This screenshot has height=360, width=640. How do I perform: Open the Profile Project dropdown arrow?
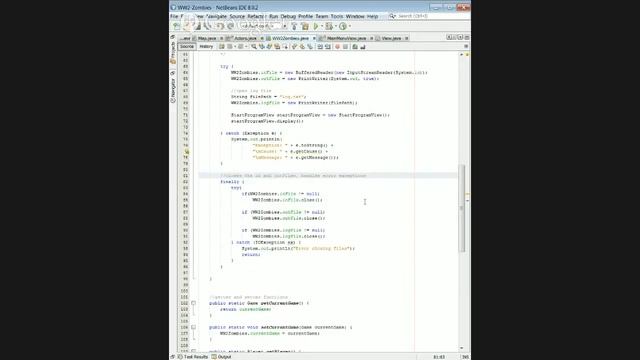click(x=350, y=26)
